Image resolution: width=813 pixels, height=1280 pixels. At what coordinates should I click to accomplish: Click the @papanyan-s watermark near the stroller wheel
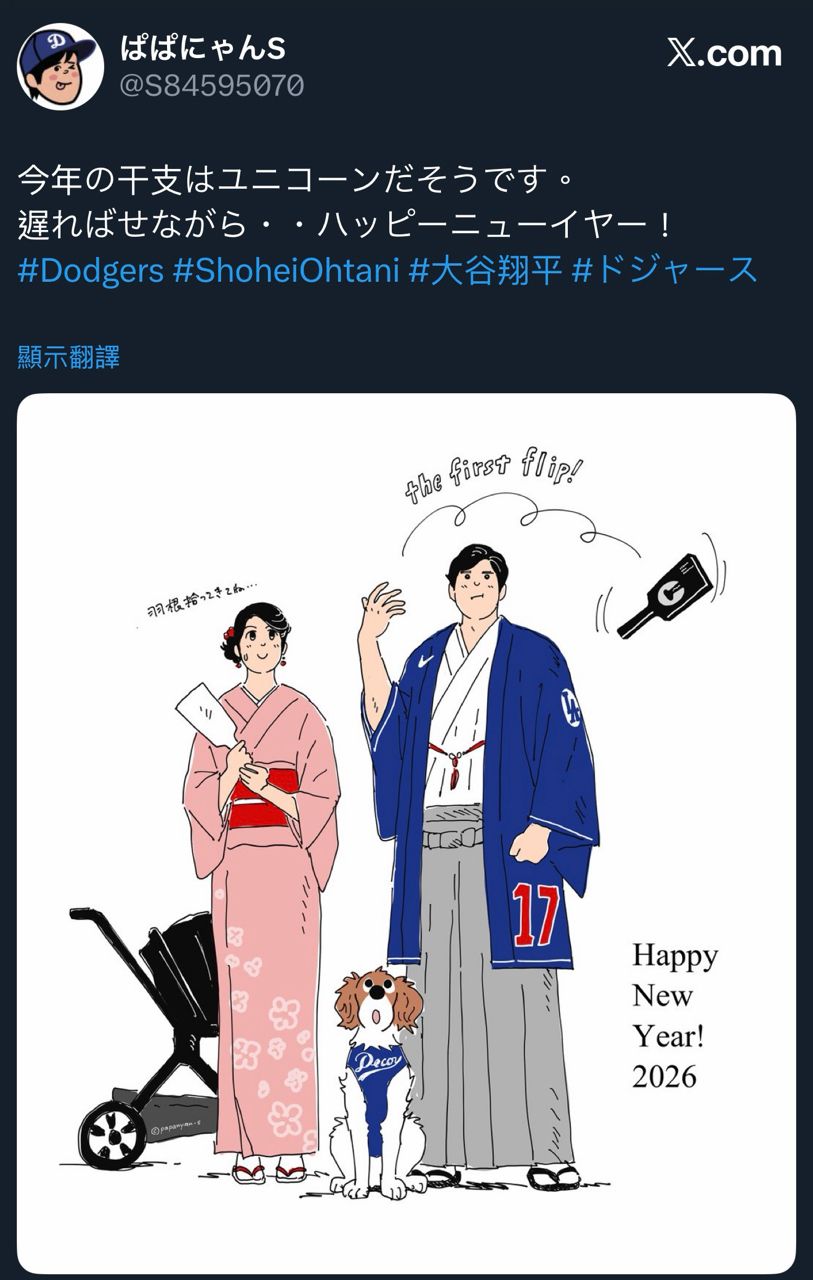coord(178,1127)
